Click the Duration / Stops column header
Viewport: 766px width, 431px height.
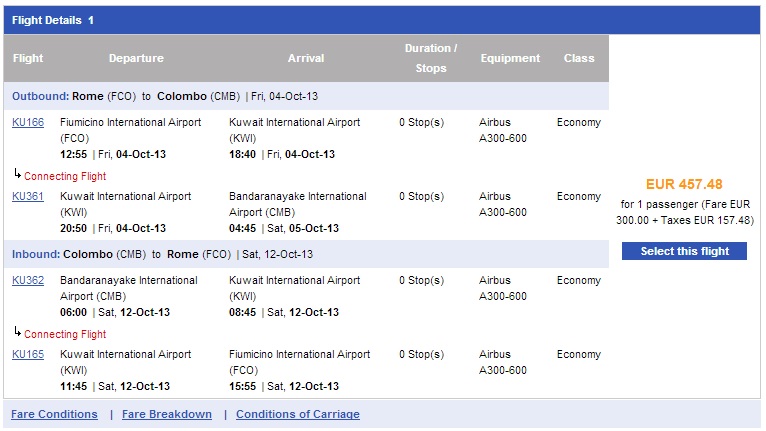point(431,58)
